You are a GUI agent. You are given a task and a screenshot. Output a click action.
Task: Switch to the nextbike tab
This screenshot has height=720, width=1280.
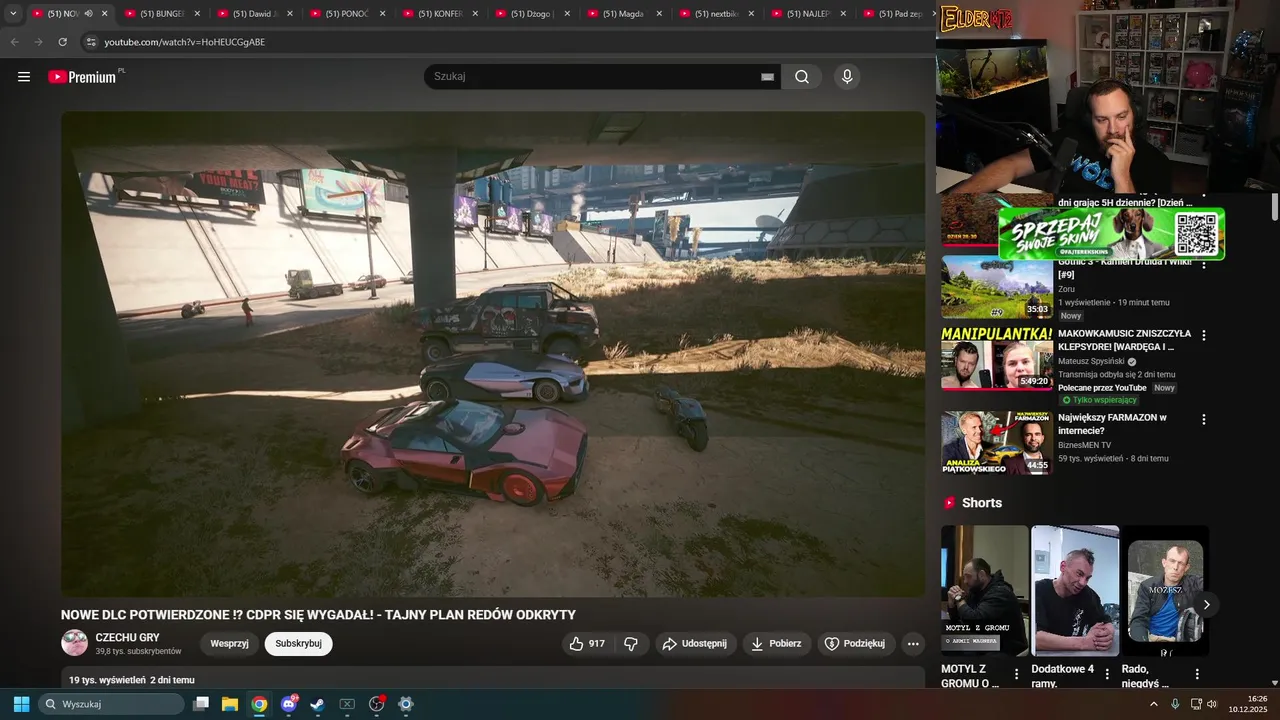(716, 14)
